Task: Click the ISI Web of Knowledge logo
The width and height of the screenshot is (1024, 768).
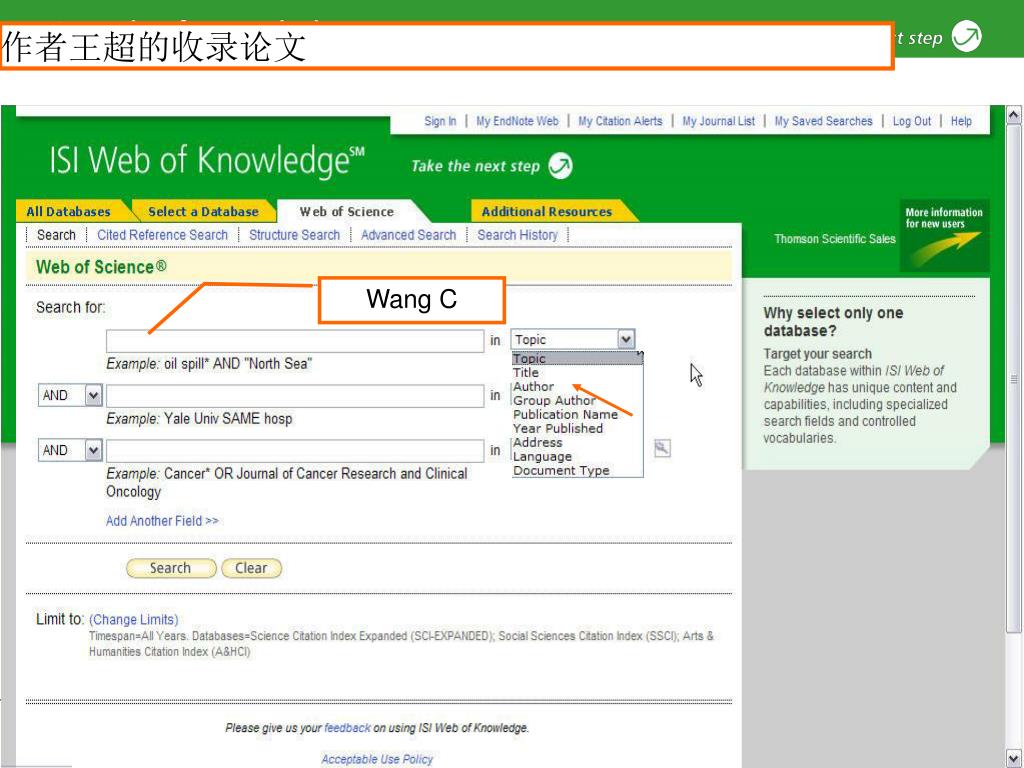Action: (x=207, y=161)
